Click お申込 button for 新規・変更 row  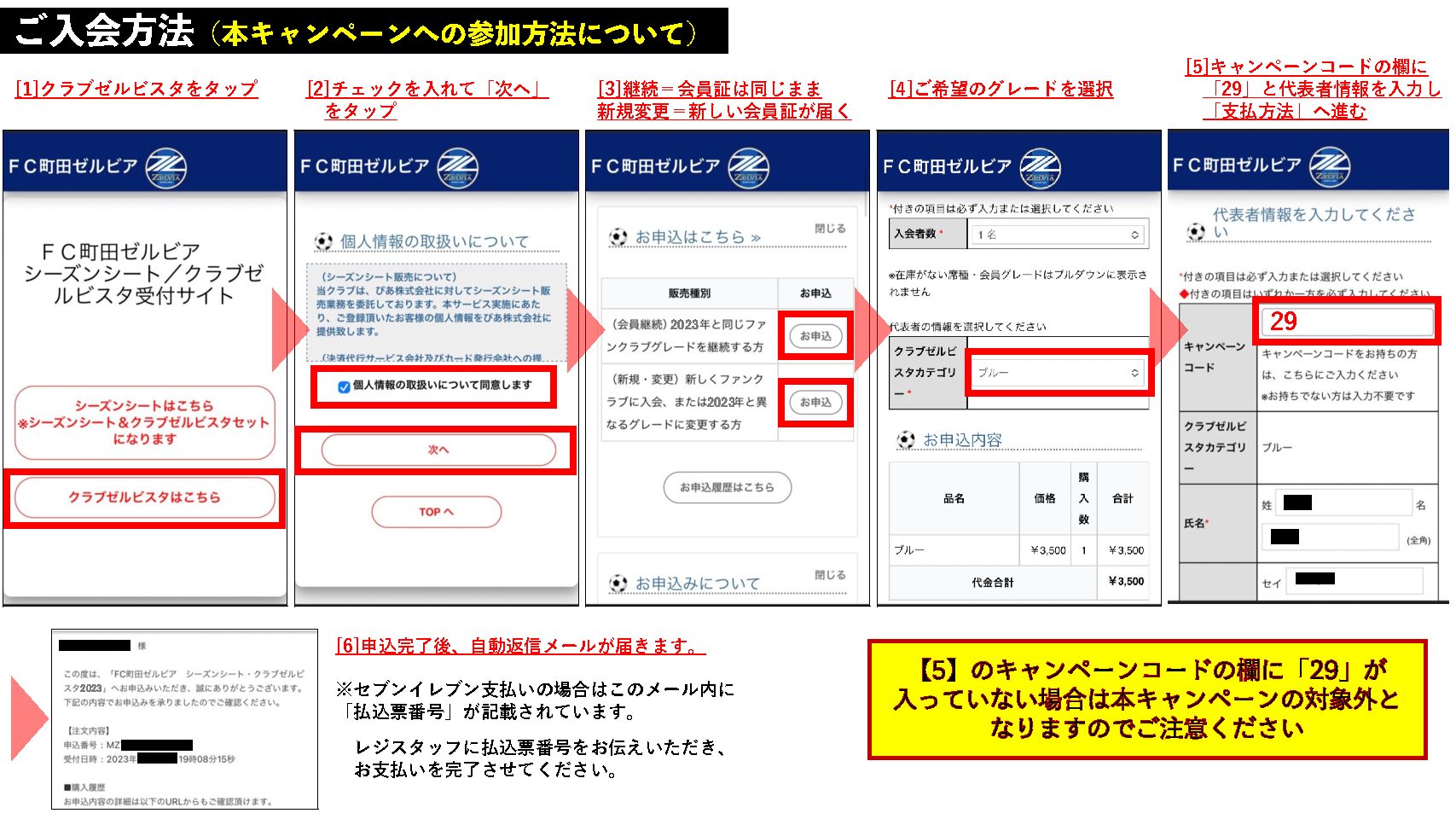click(x=815, y=402)
